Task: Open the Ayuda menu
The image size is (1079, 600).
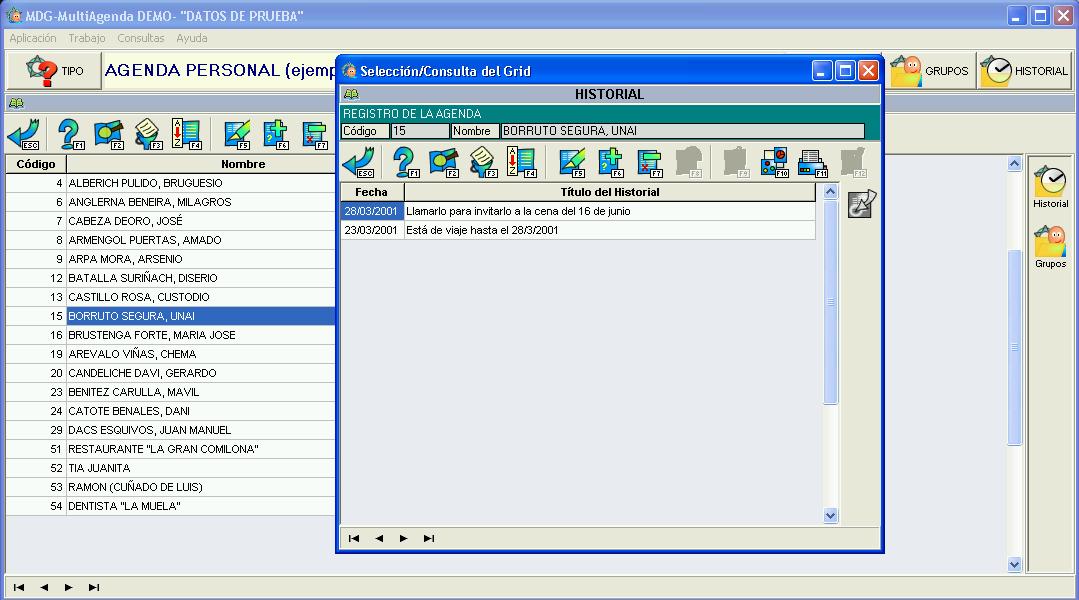Action: click(191, 38)
